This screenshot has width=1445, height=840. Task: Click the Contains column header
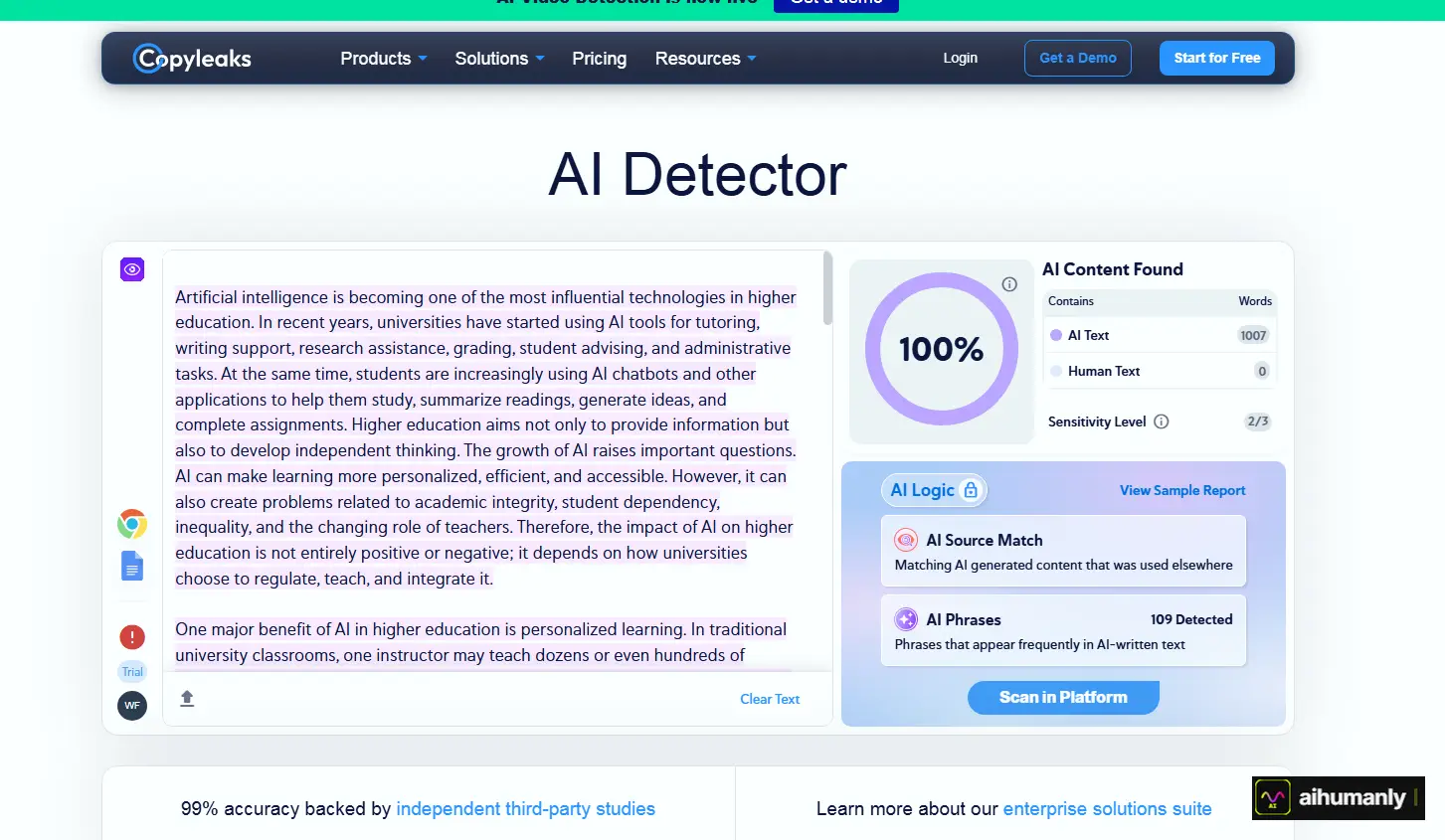click(1071, 301)
